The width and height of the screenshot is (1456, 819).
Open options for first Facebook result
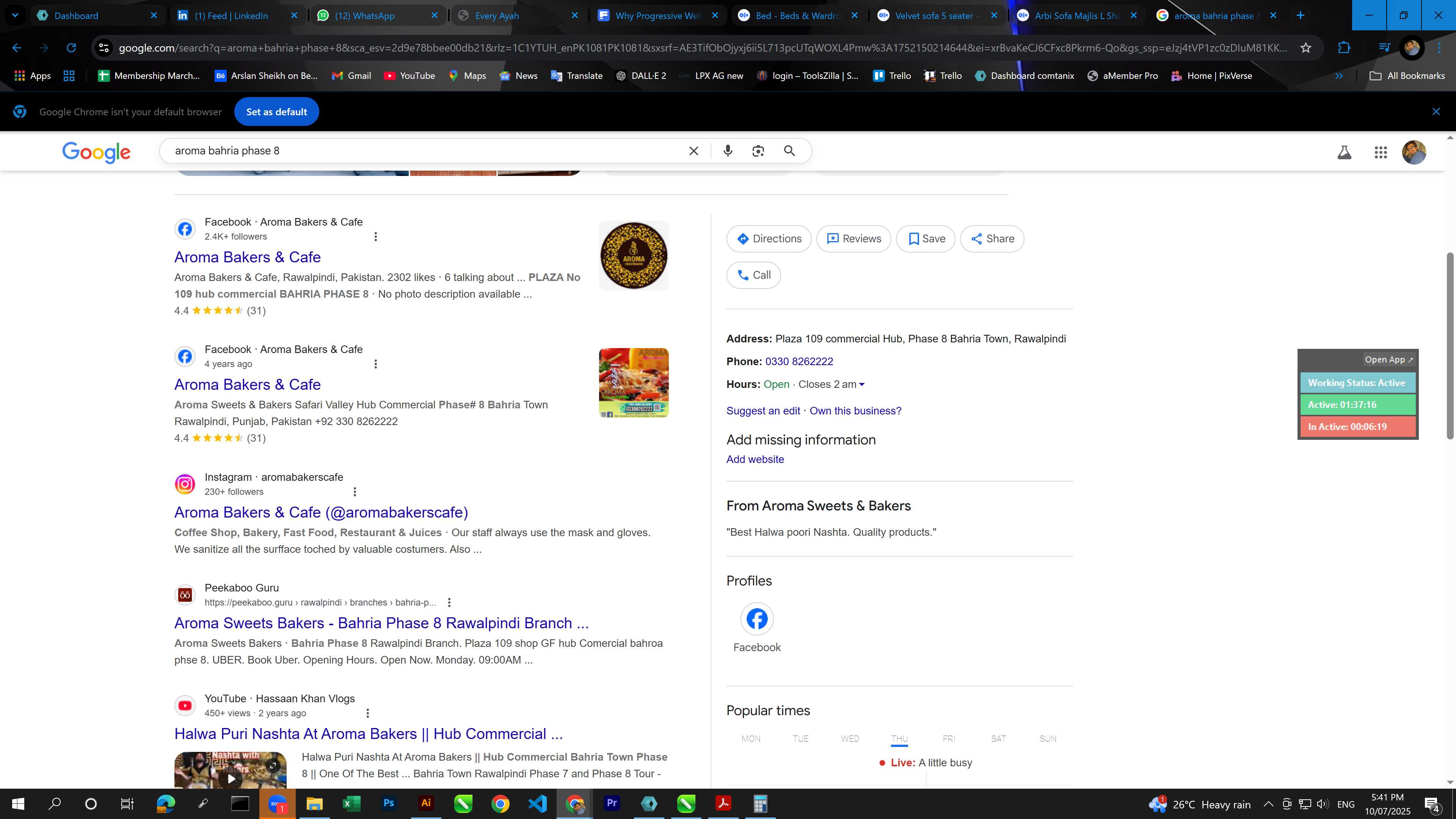(x=375, y=236)
